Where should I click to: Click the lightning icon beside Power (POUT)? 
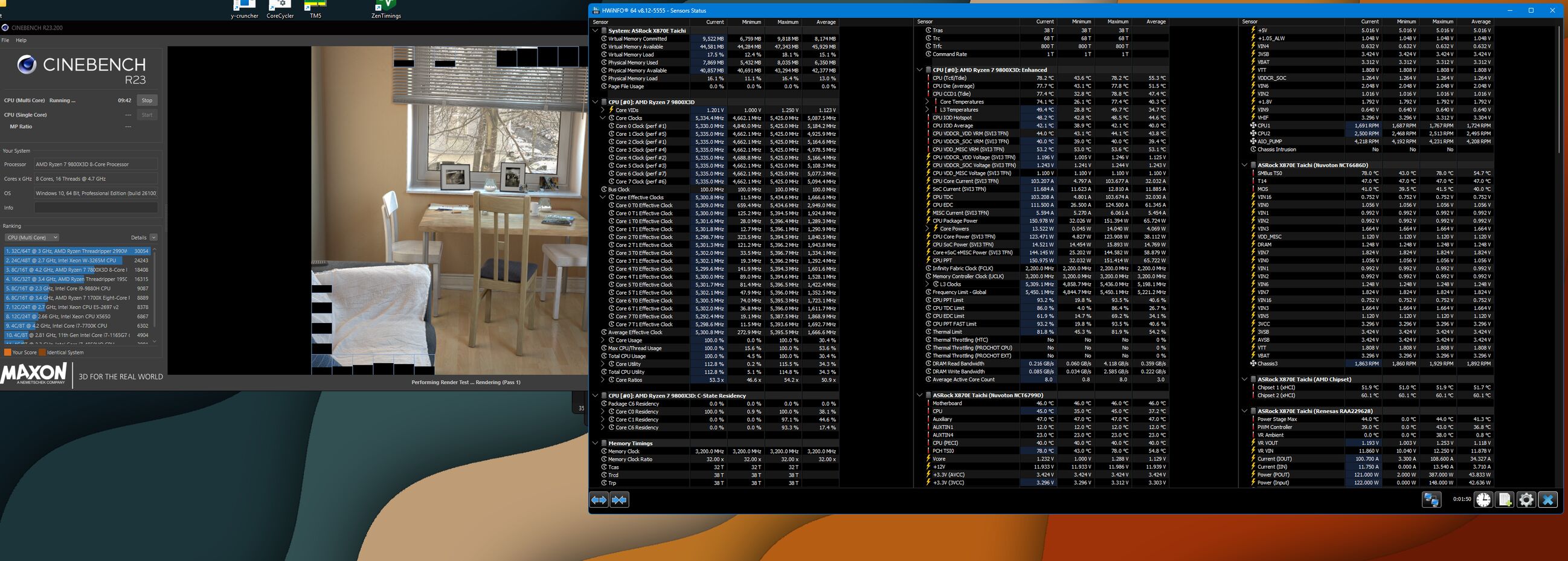point(1253,475)
